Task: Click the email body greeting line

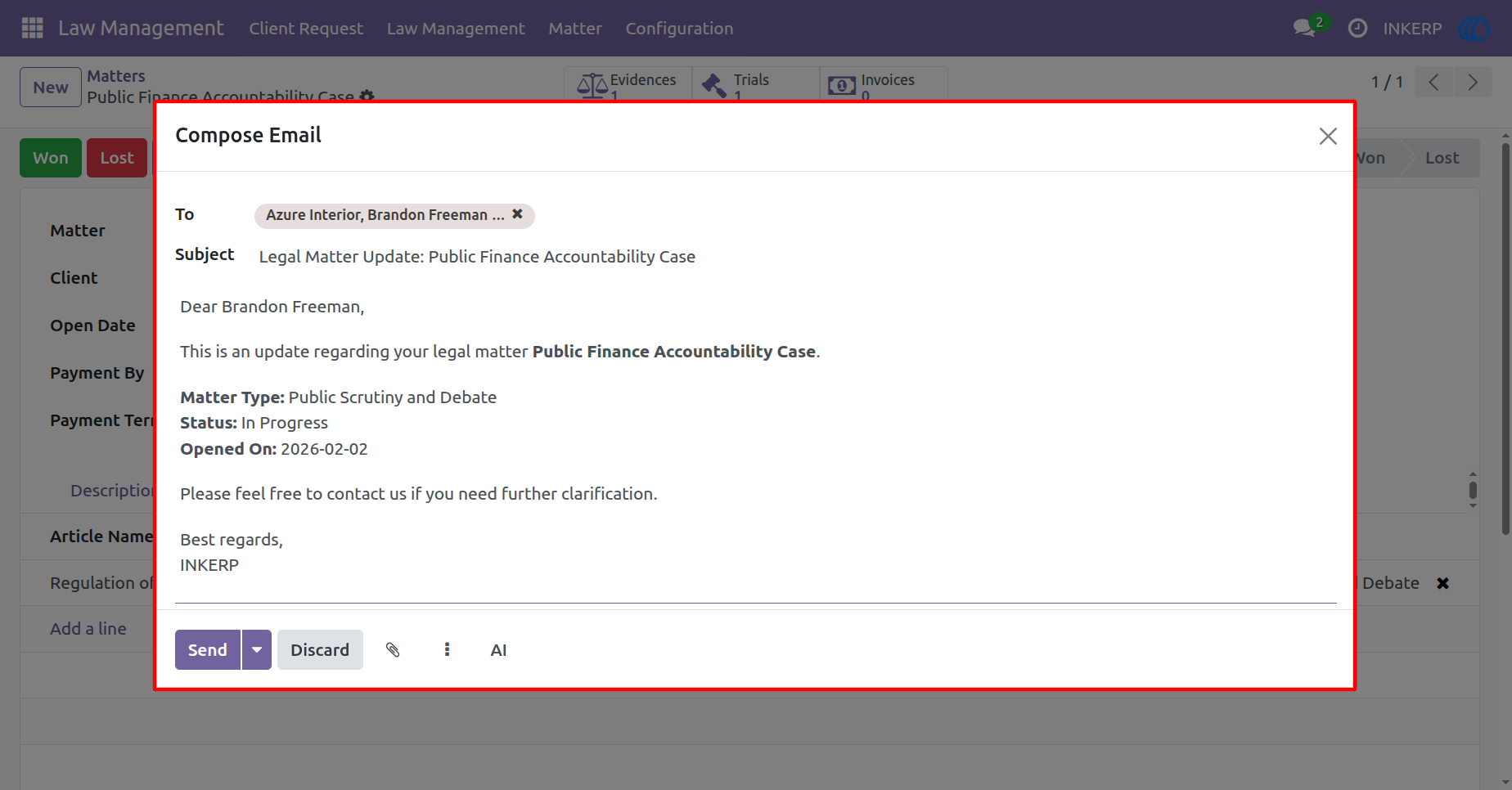Action: [272, 307]
